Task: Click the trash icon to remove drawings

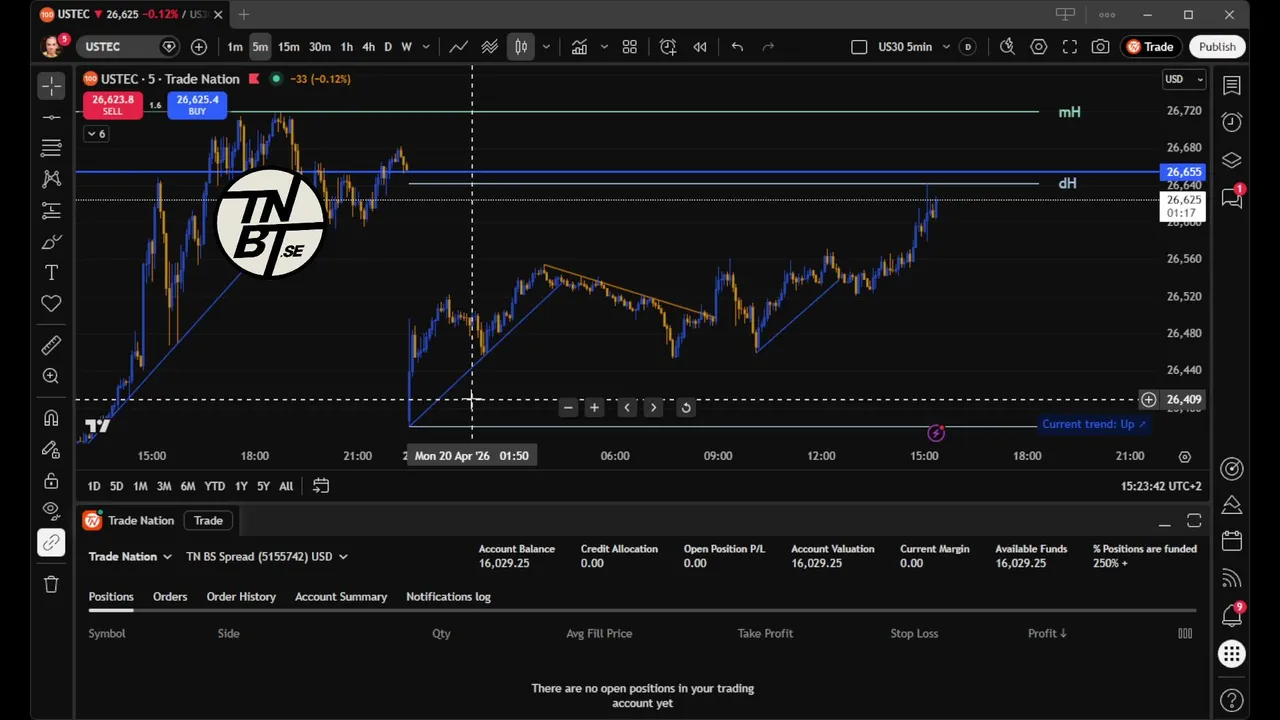Action: coord(51,584)
